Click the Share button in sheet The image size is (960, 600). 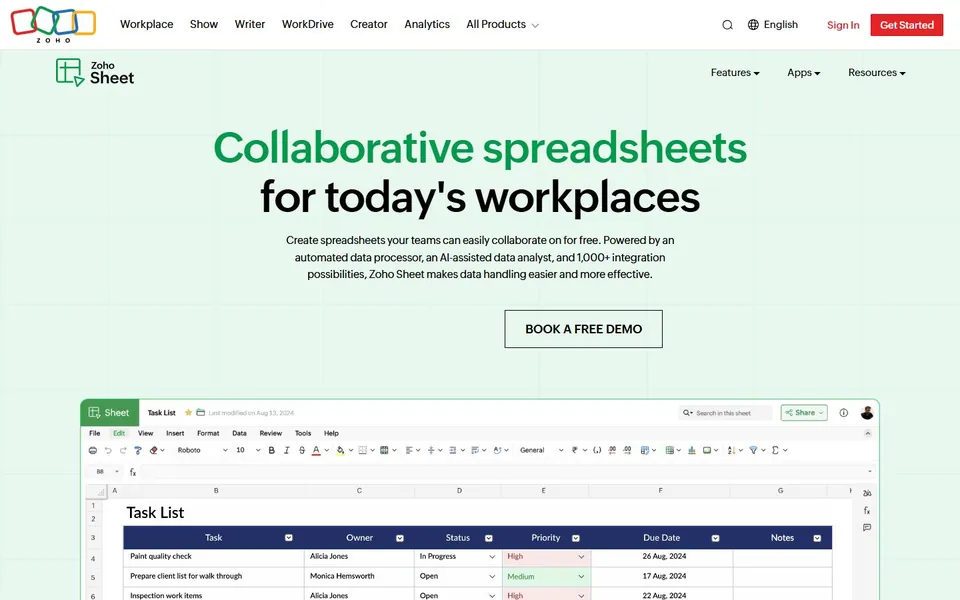[804, 413]
